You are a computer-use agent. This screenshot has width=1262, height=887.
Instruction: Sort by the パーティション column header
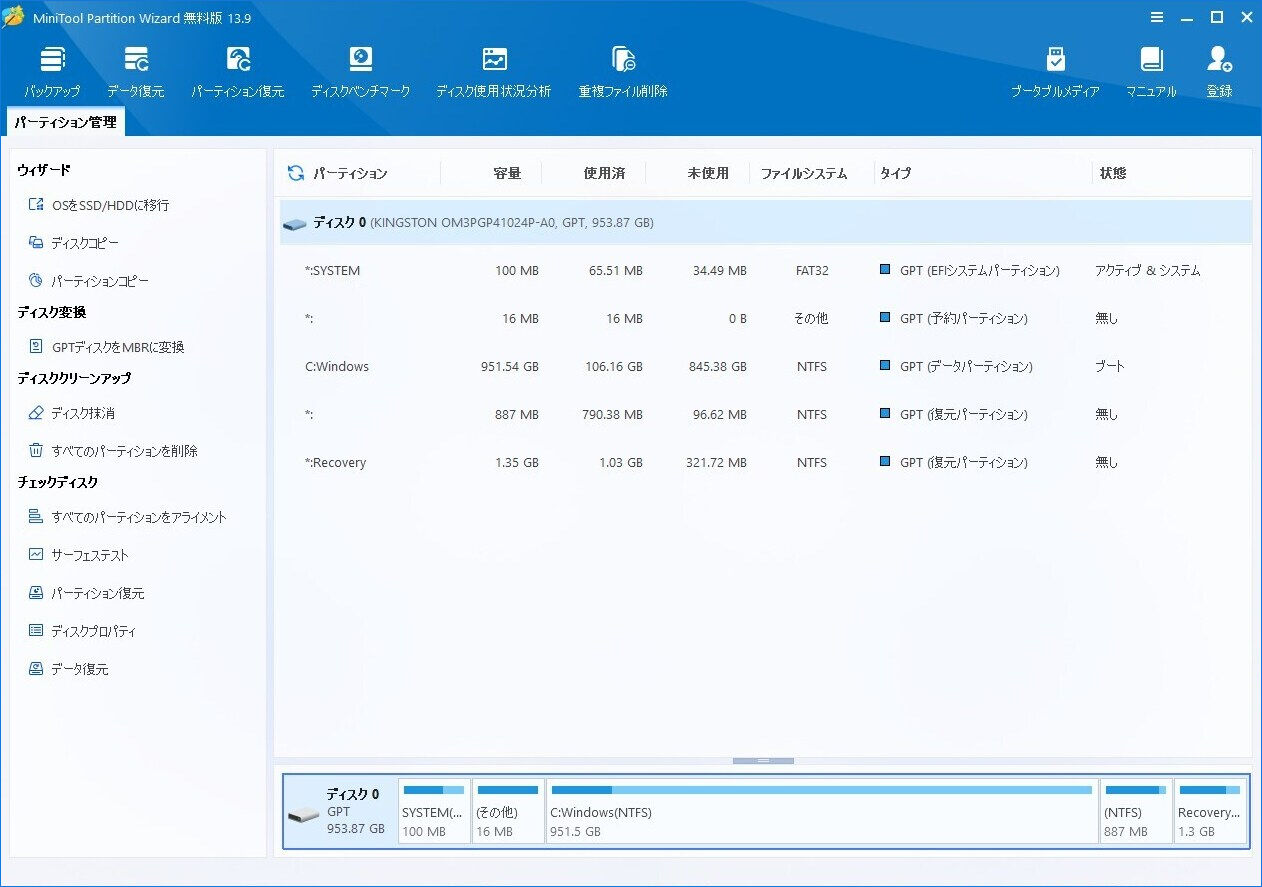click(x=350, y=173)
